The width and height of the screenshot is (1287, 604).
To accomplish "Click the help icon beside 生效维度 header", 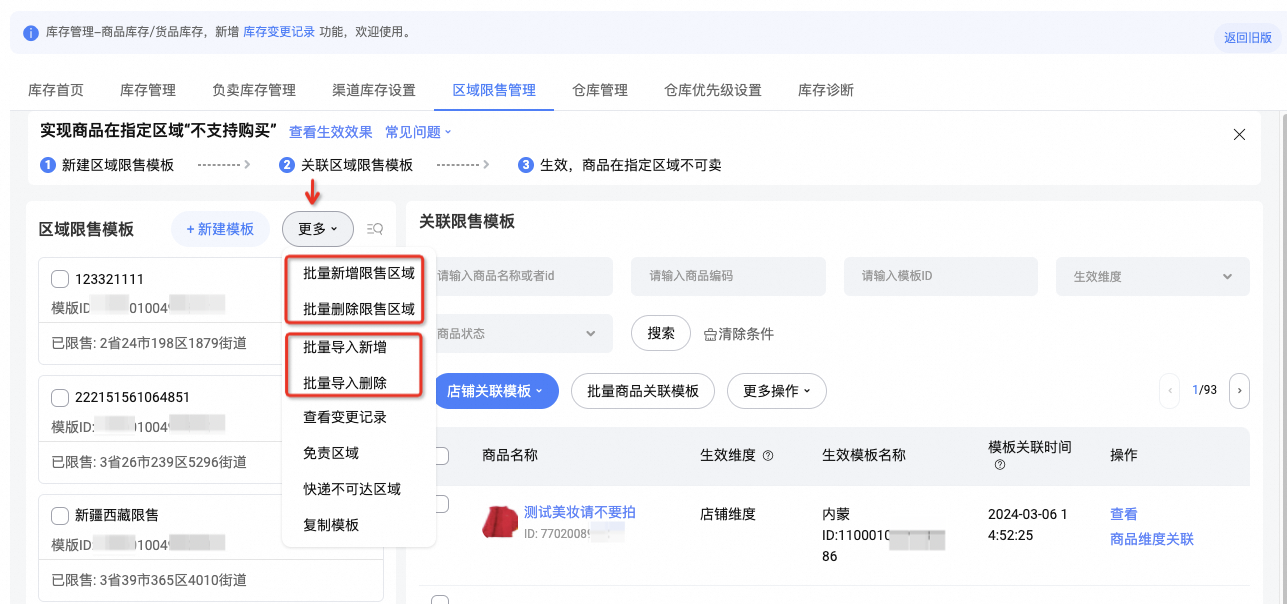I will pyautogui.click(x=768, y=456).
